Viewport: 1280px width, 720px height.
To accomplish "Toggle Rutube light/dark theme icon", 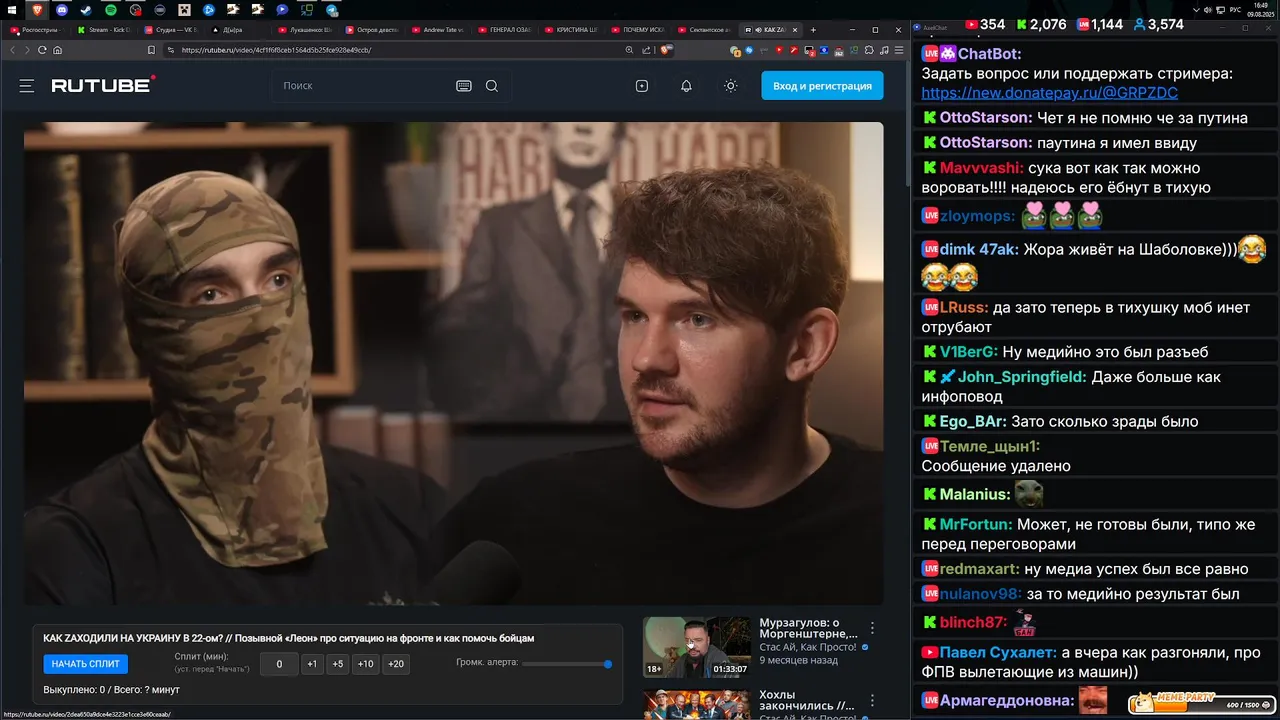I will pyautogui.click(x=731, y=86).
